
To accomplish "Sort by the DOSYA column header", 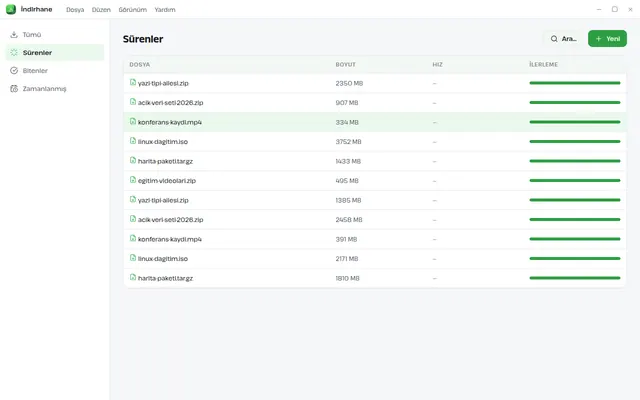I will [140, 64].
